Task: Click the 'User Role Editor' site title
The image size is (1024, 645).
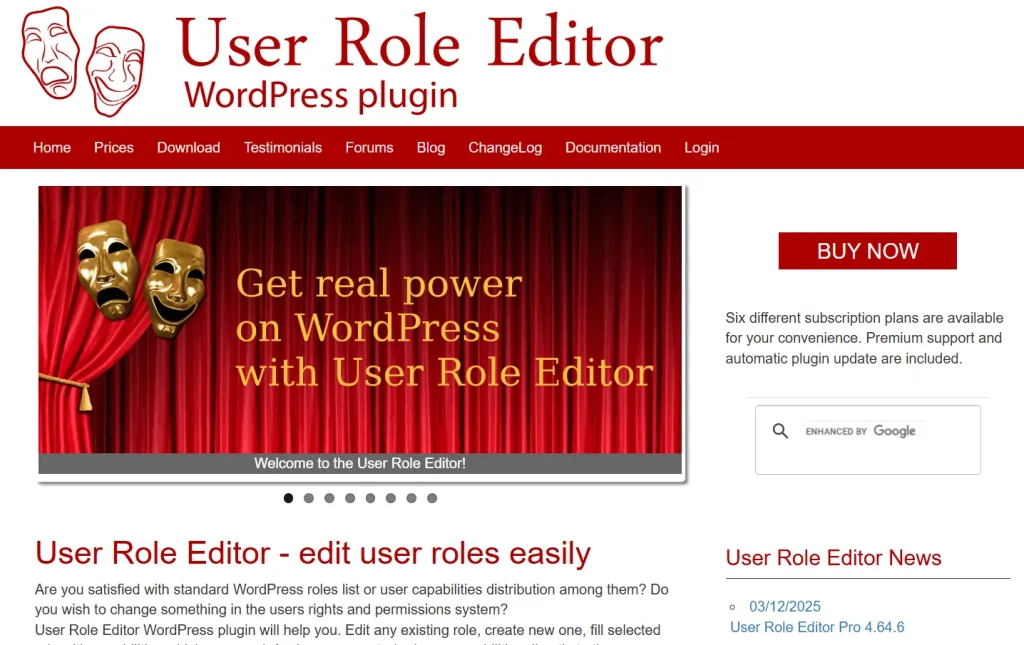Action: click(420, 42)
